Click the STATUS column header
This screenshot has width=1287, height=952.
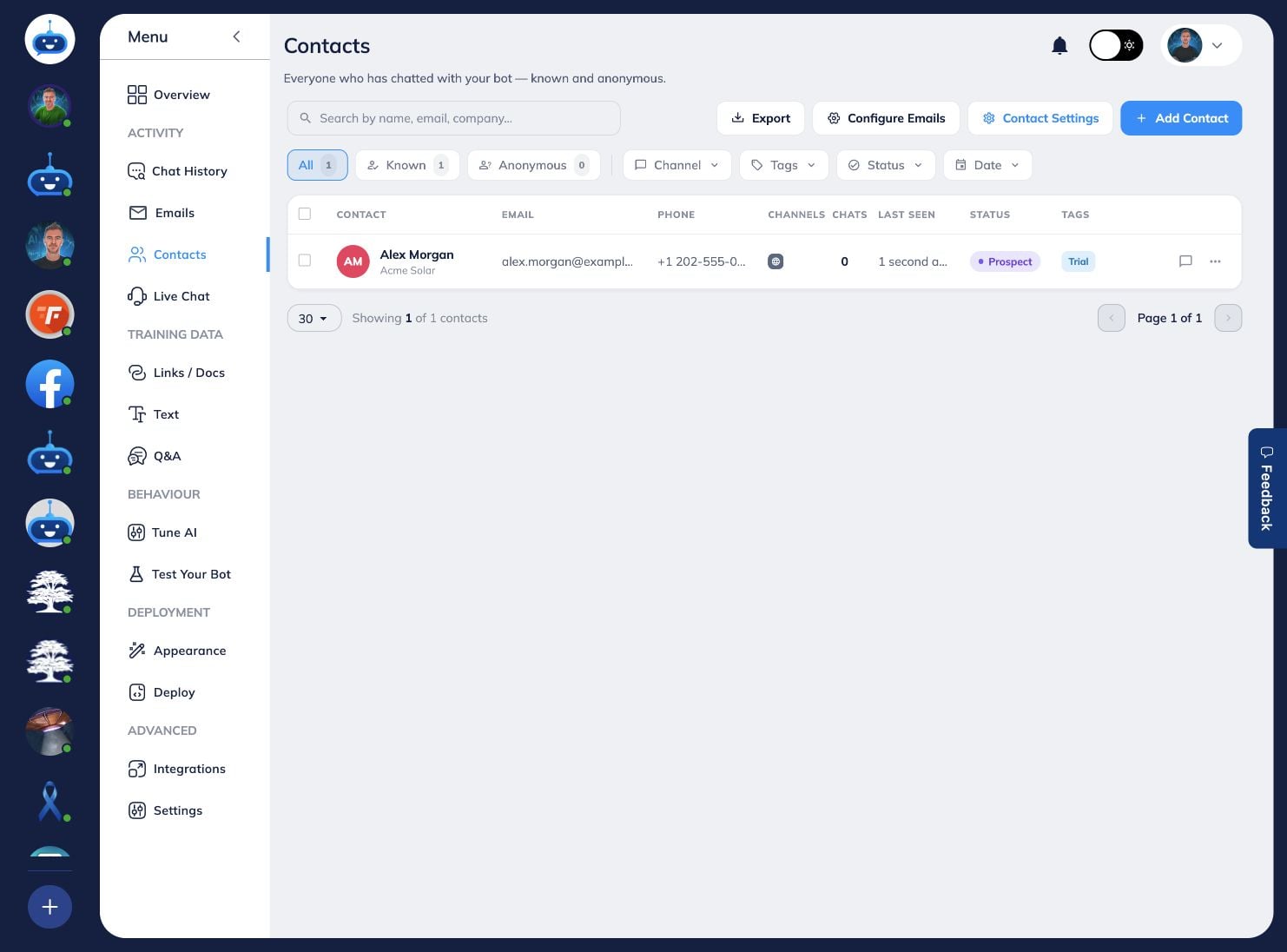pos(989,215)
